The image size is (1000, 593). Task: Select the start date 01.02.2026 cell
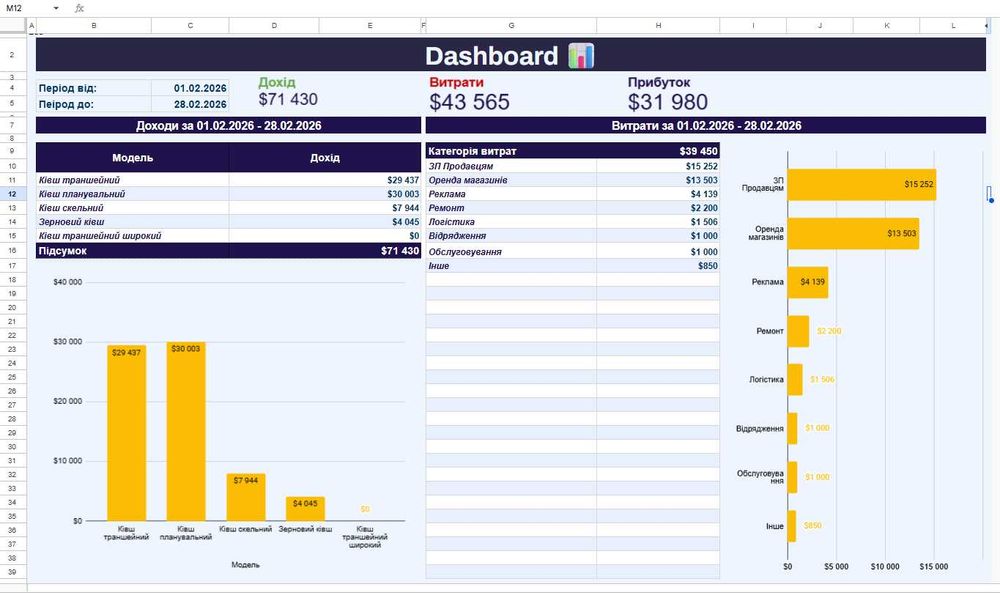click(x=190, y=88)
